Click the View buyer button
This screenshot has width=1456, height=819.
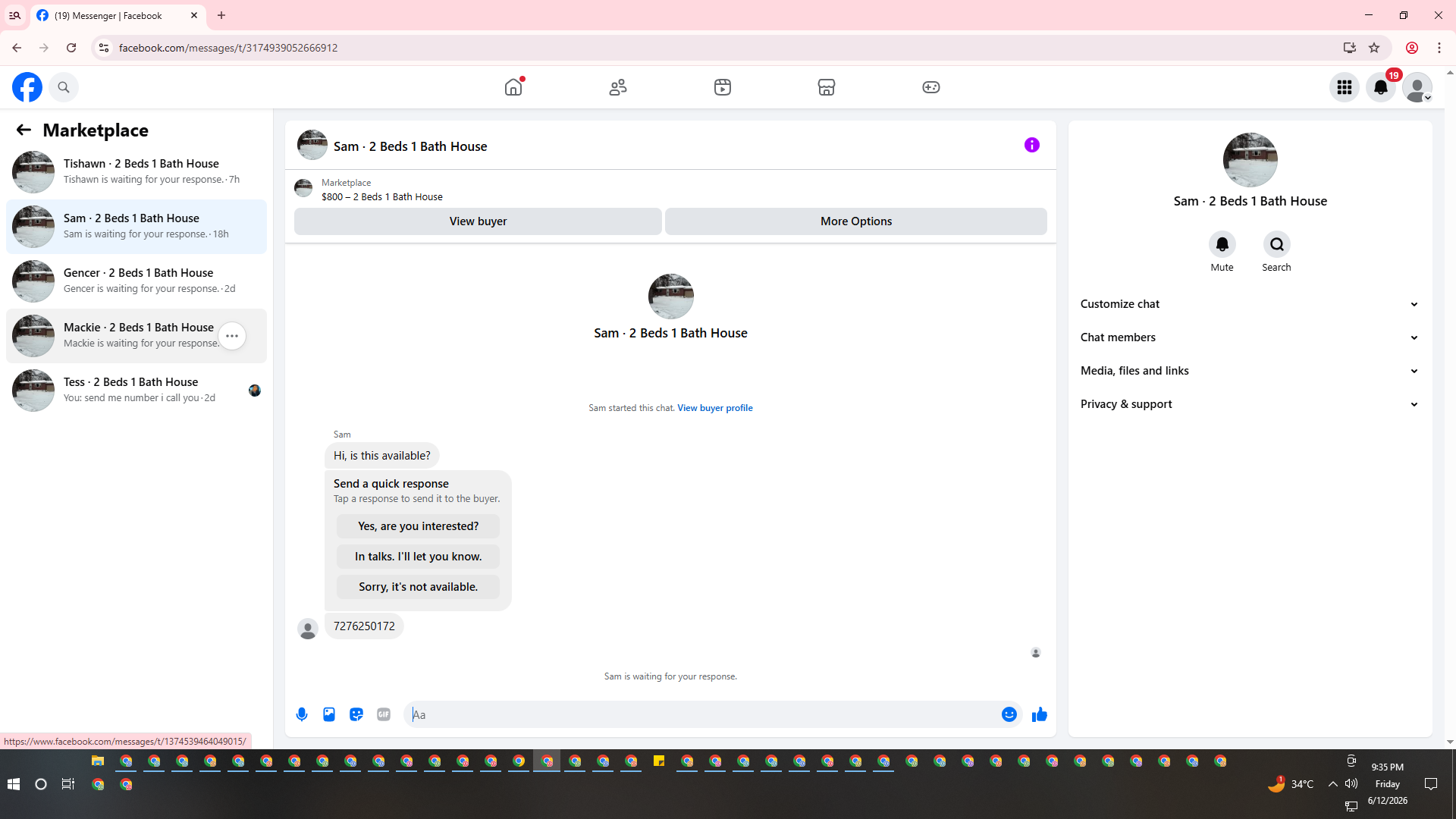[478, 221]
